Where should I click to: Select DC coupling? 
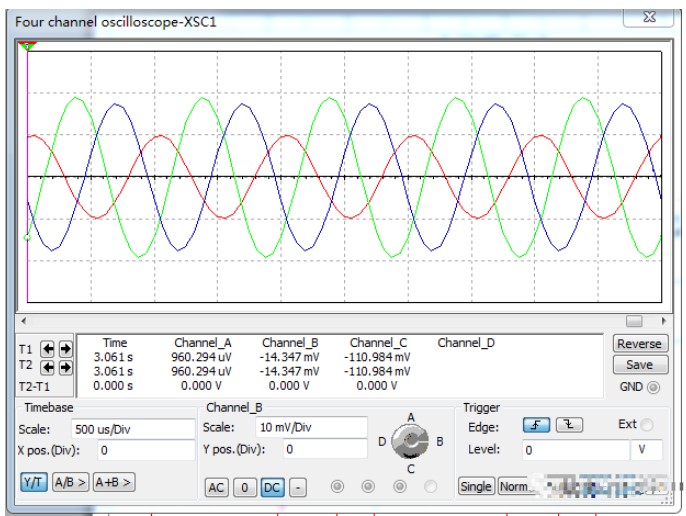tap(272, 487)
